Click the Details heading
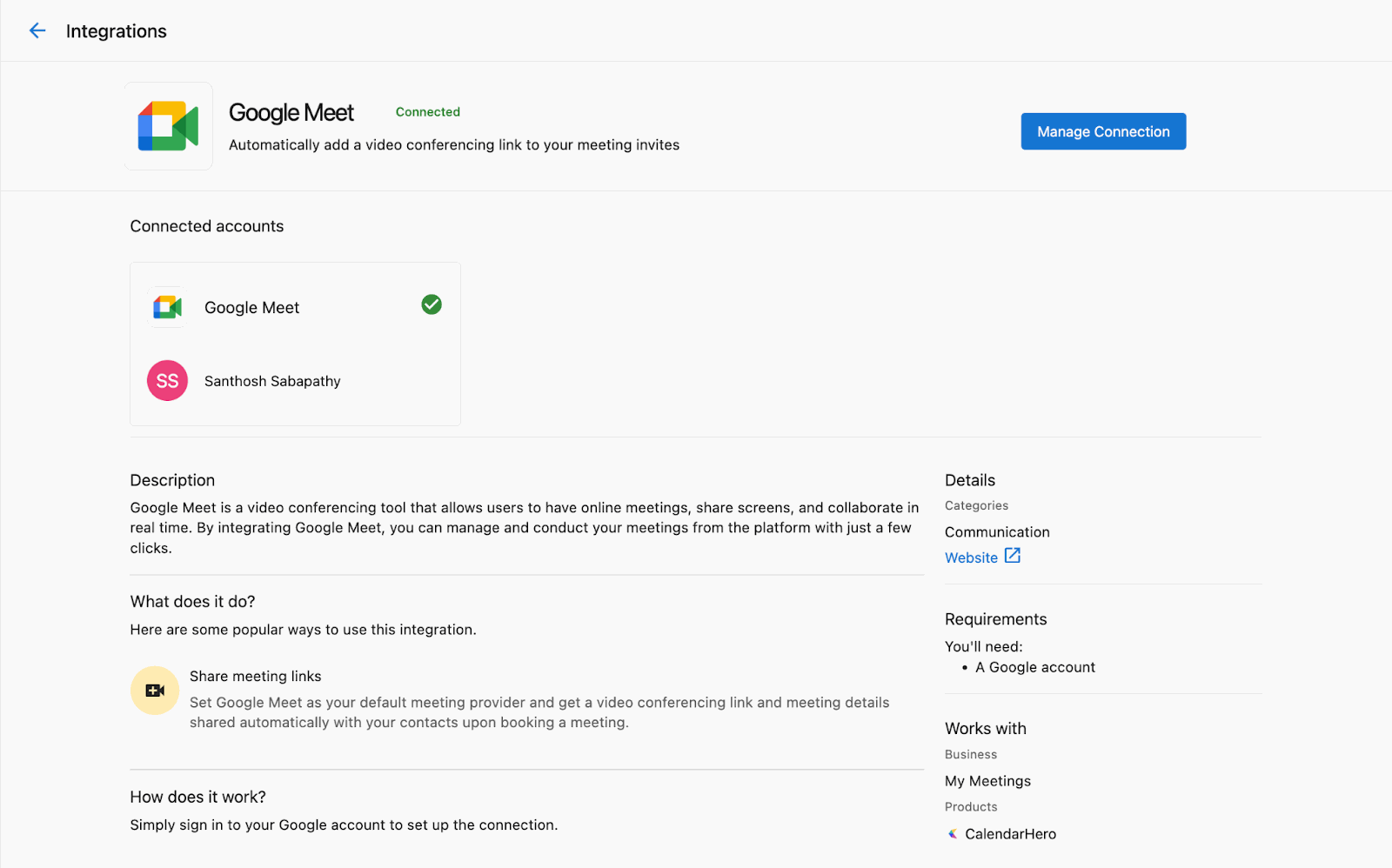Screen dimensions: 1392x868 tap(970, 480)
